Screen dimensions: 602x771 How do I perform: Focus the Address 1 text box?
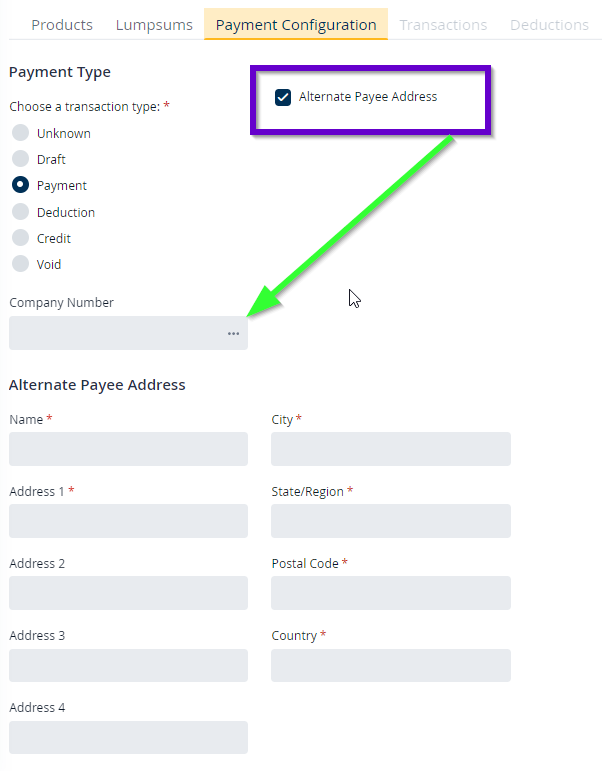pos(128,521)
